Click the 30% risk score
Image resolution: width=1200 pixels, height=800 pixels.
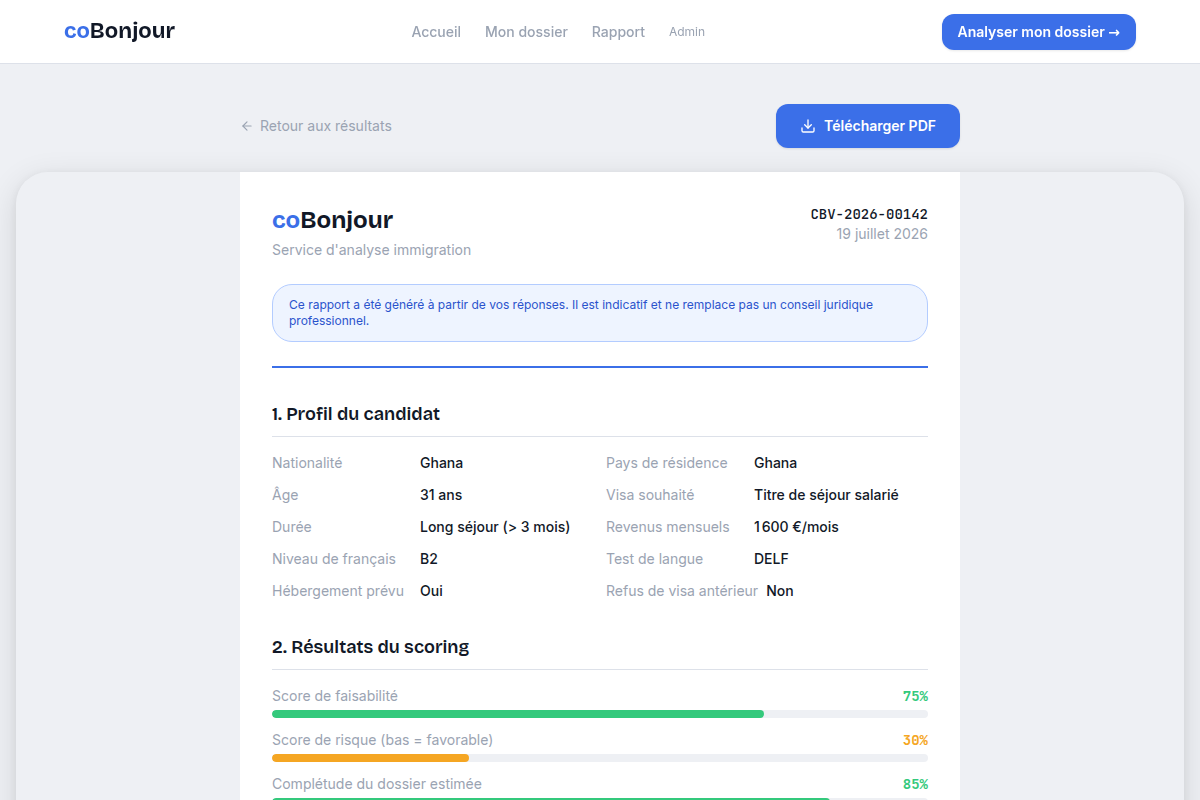[915, 740]
